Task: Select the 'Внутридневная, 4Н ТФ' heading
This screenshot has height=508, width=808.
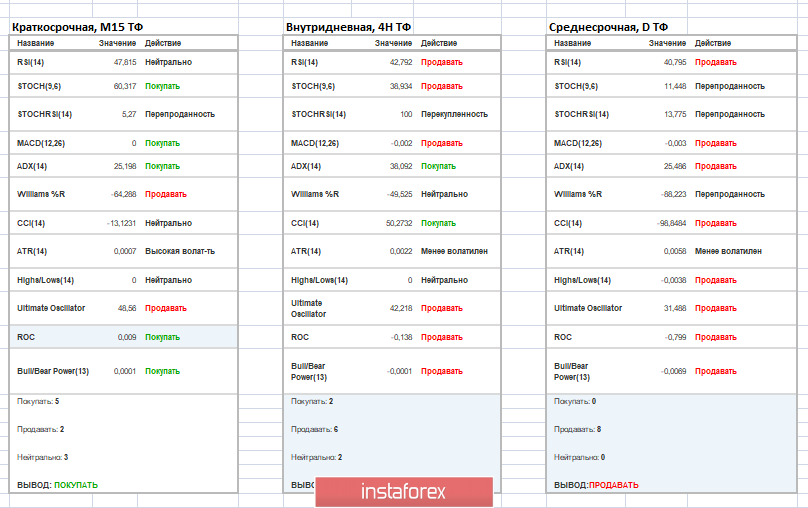Action: (x=349, y=27)
